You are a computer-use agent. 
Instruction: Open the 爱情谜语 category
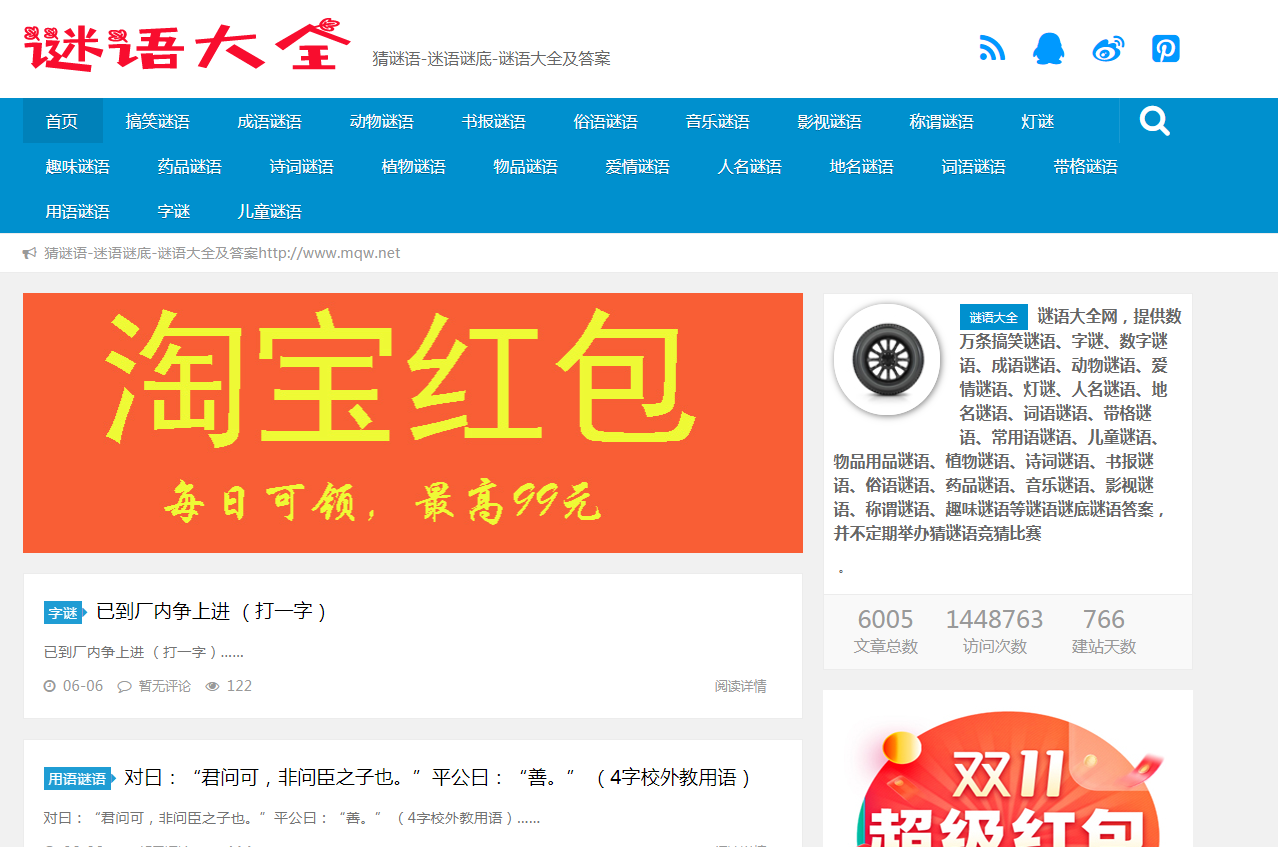[637, 166]
